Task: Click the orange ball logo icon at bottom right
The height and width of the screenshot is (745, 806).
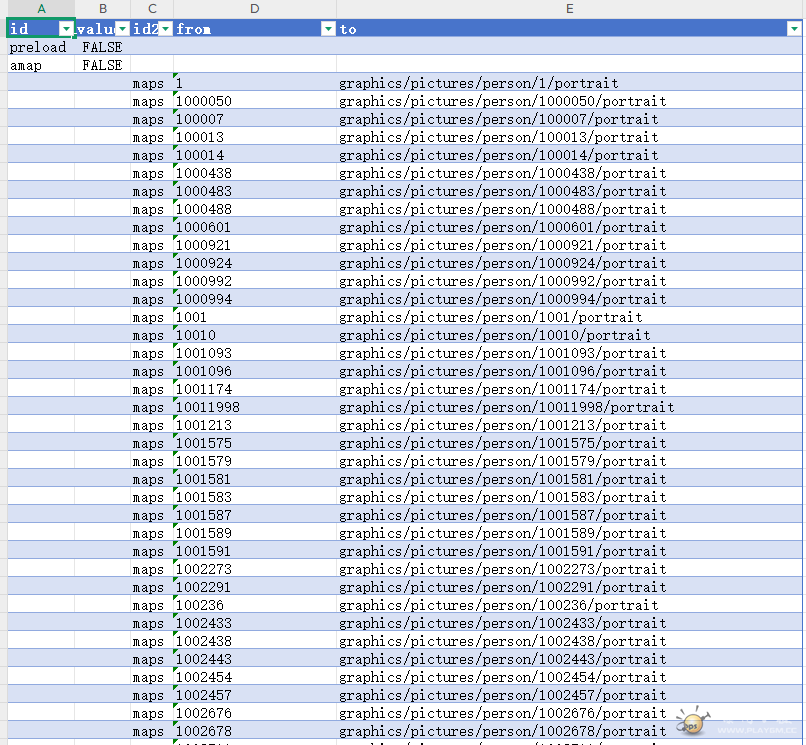Action: 689,723
